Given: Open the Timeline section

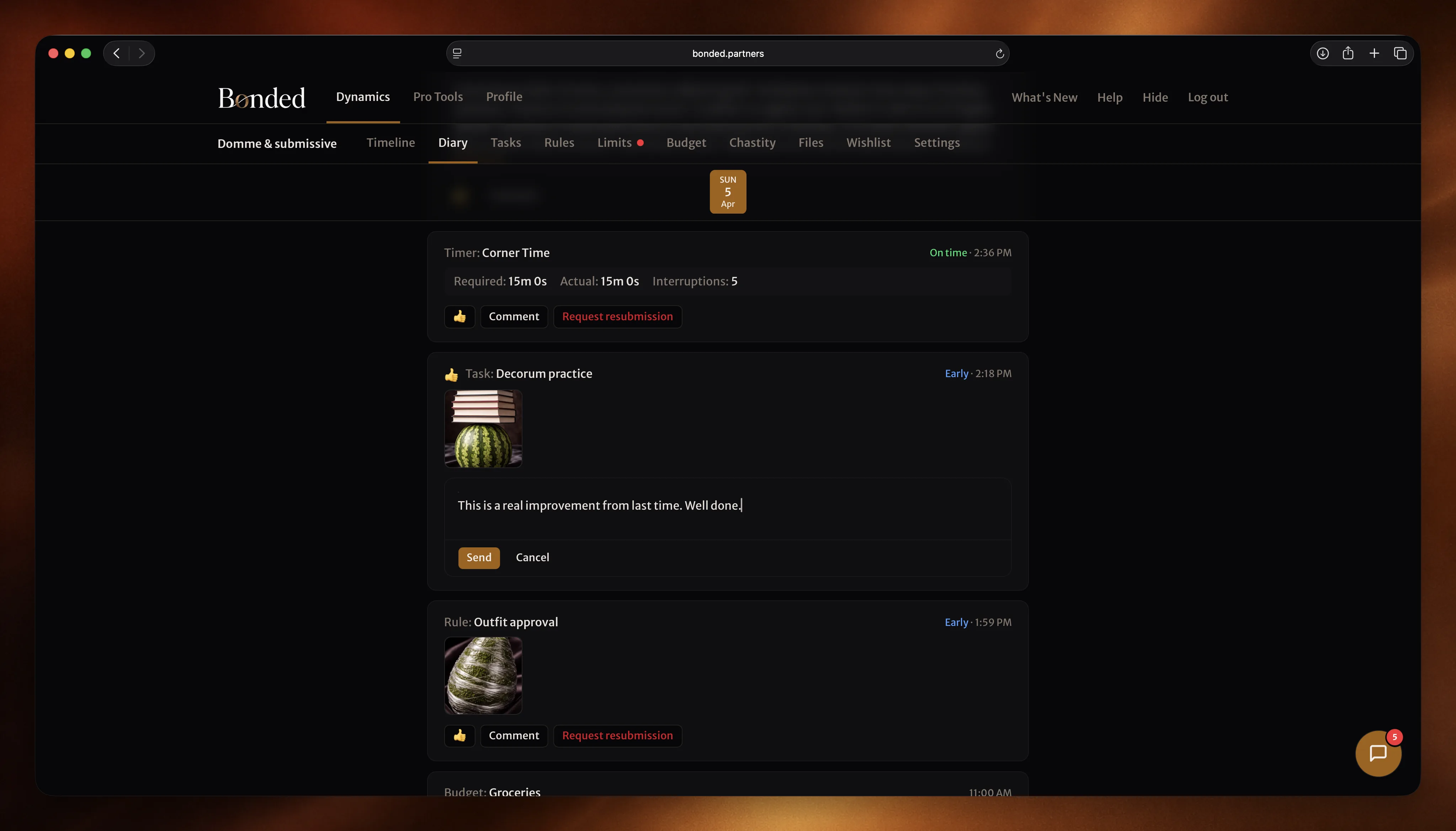Looking at the screenshot, I should (x=390, y=143).
